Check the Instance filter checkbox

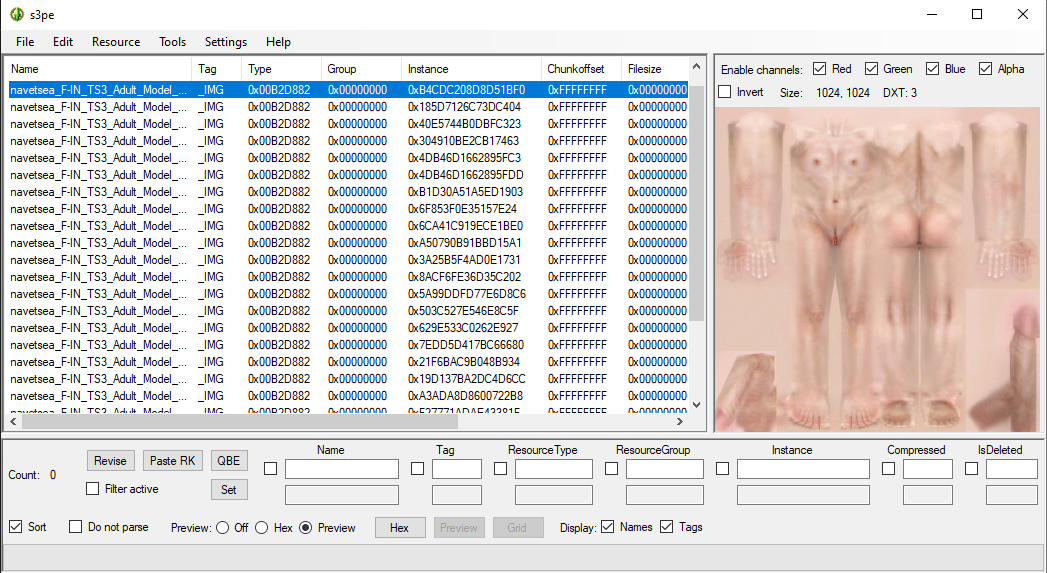[722, 469]
